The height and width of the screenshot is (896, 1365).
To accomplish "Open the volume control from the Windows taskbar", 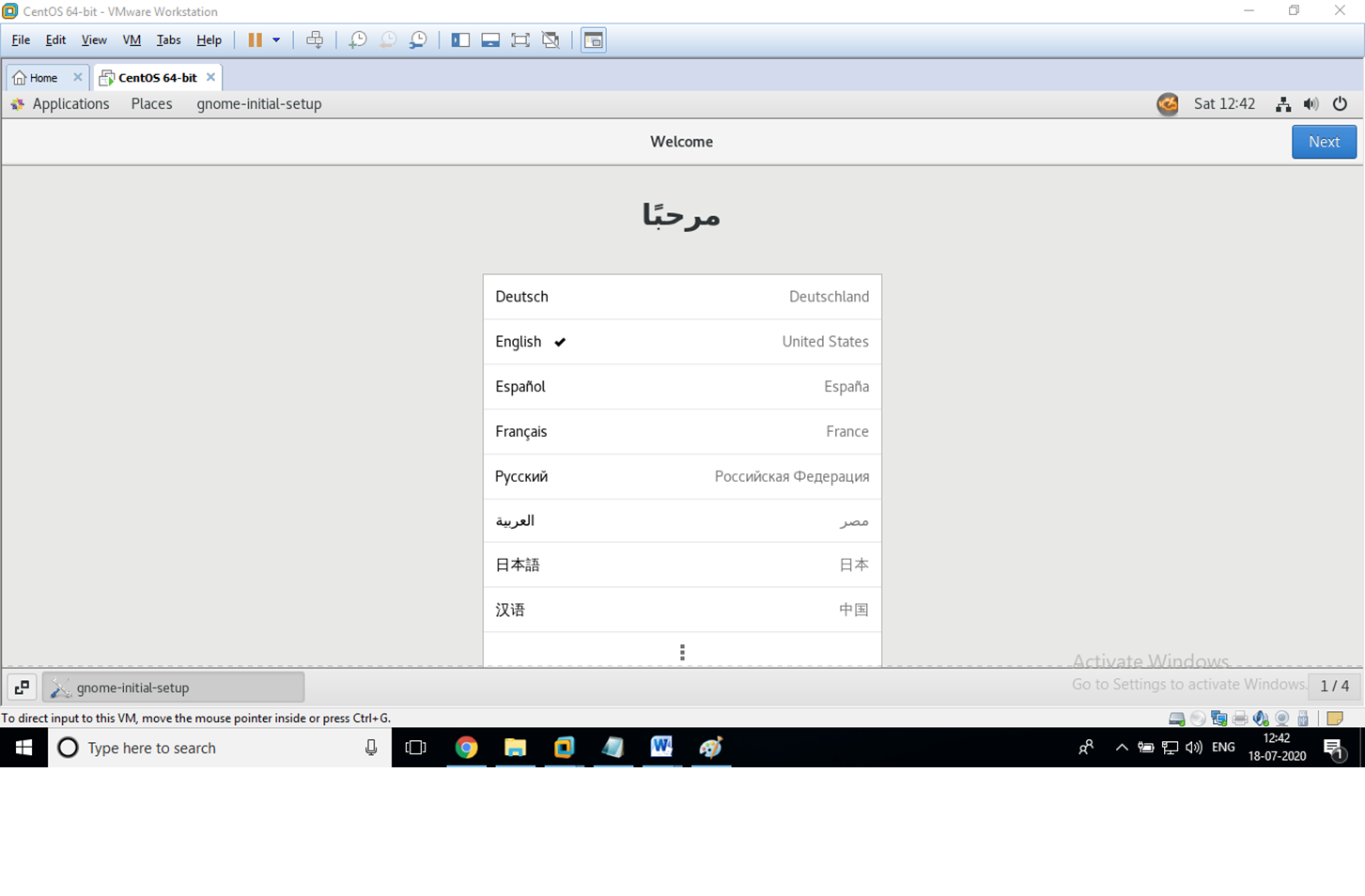I will click(1193, 748).
